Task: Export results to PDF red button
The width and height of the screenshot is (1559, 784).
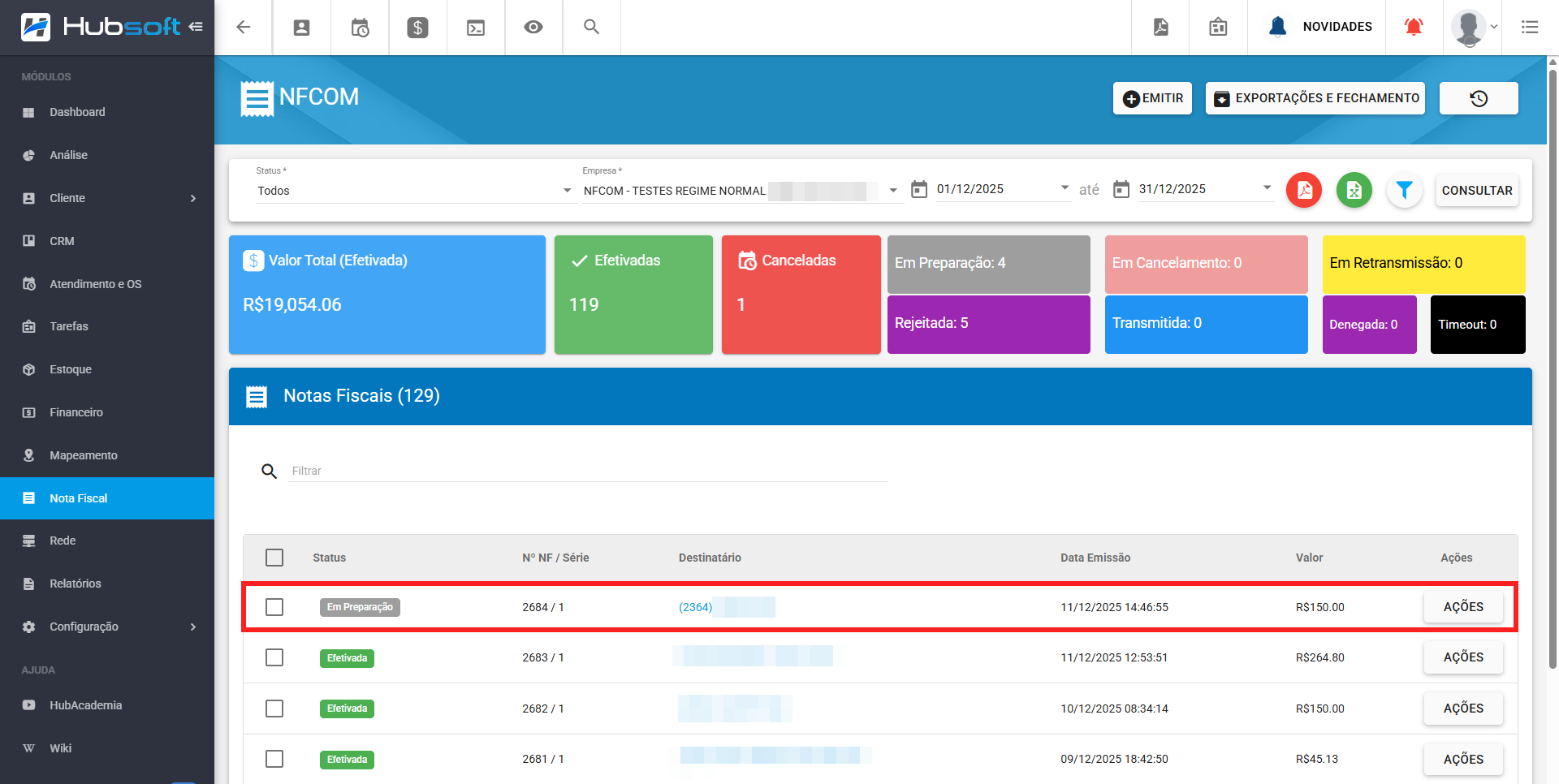Action: [1304, 190]
